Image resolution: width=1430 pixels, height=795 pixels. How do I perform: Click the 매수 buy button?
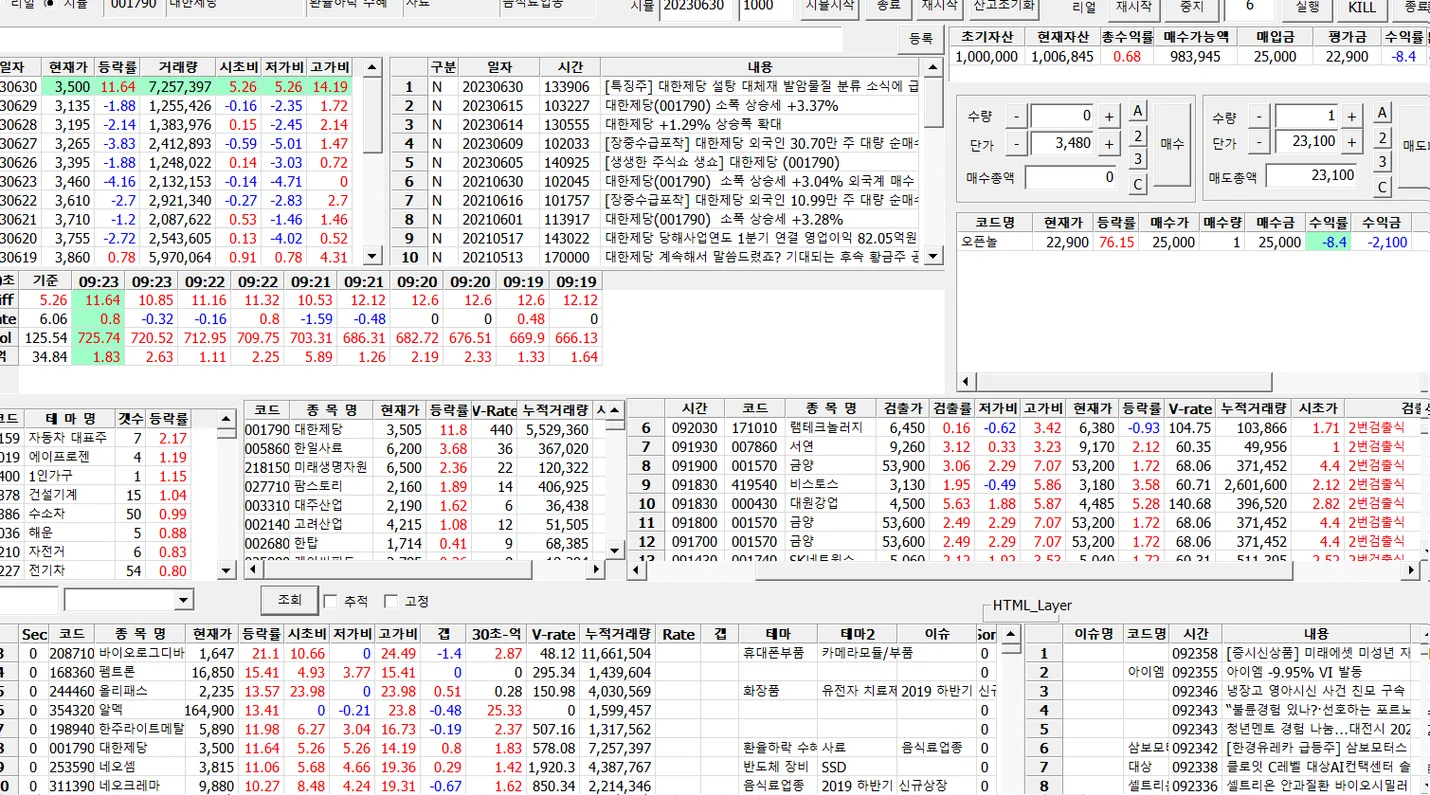click(x=1172, y=144)
